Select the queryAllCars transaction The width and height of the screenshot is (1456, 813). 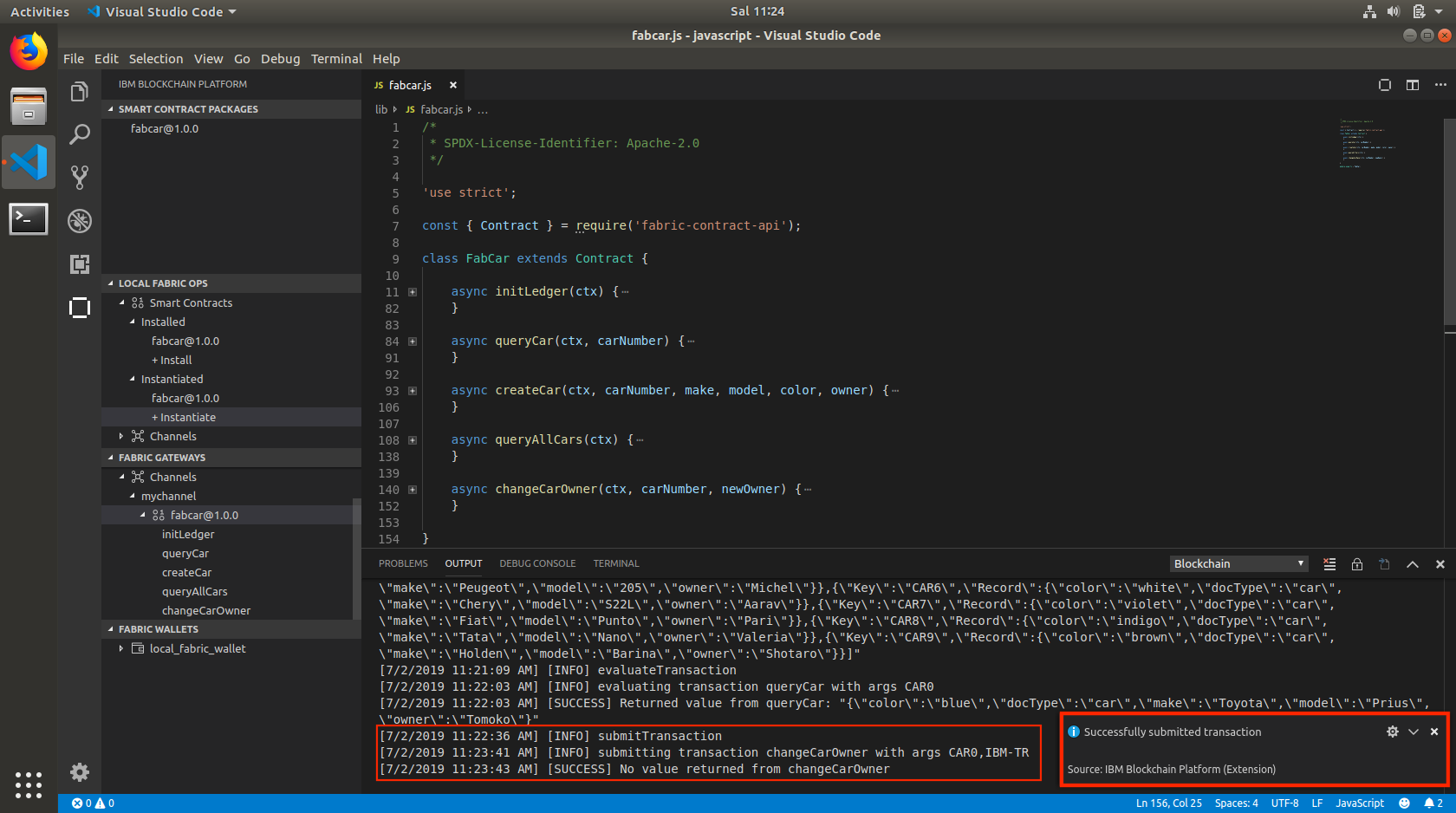195,591
